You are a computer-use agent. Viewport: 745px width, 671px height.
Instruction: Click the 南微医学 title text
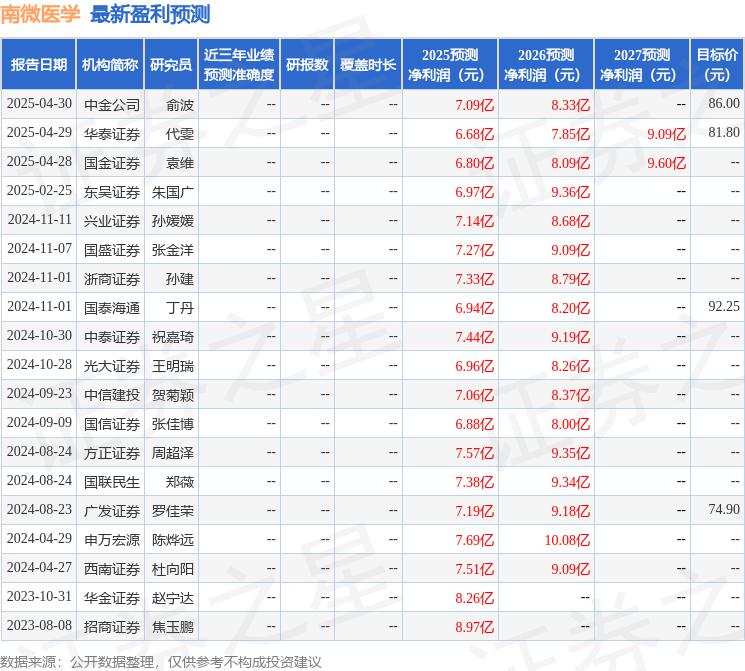40,14
